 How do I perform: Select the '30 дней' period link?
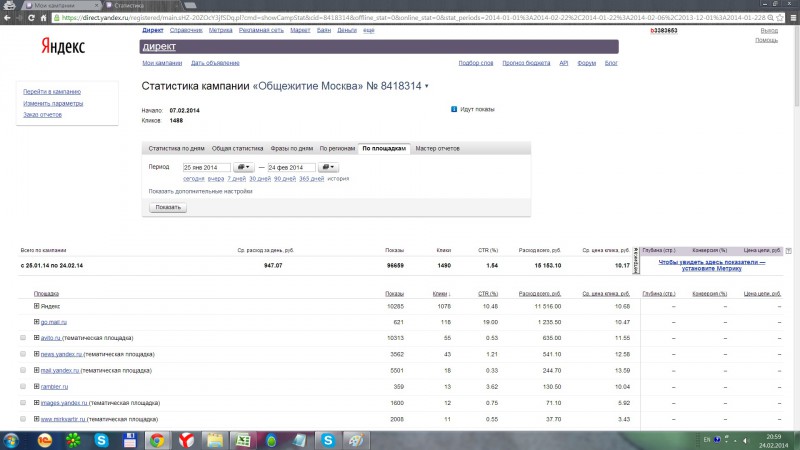(260, 179)
